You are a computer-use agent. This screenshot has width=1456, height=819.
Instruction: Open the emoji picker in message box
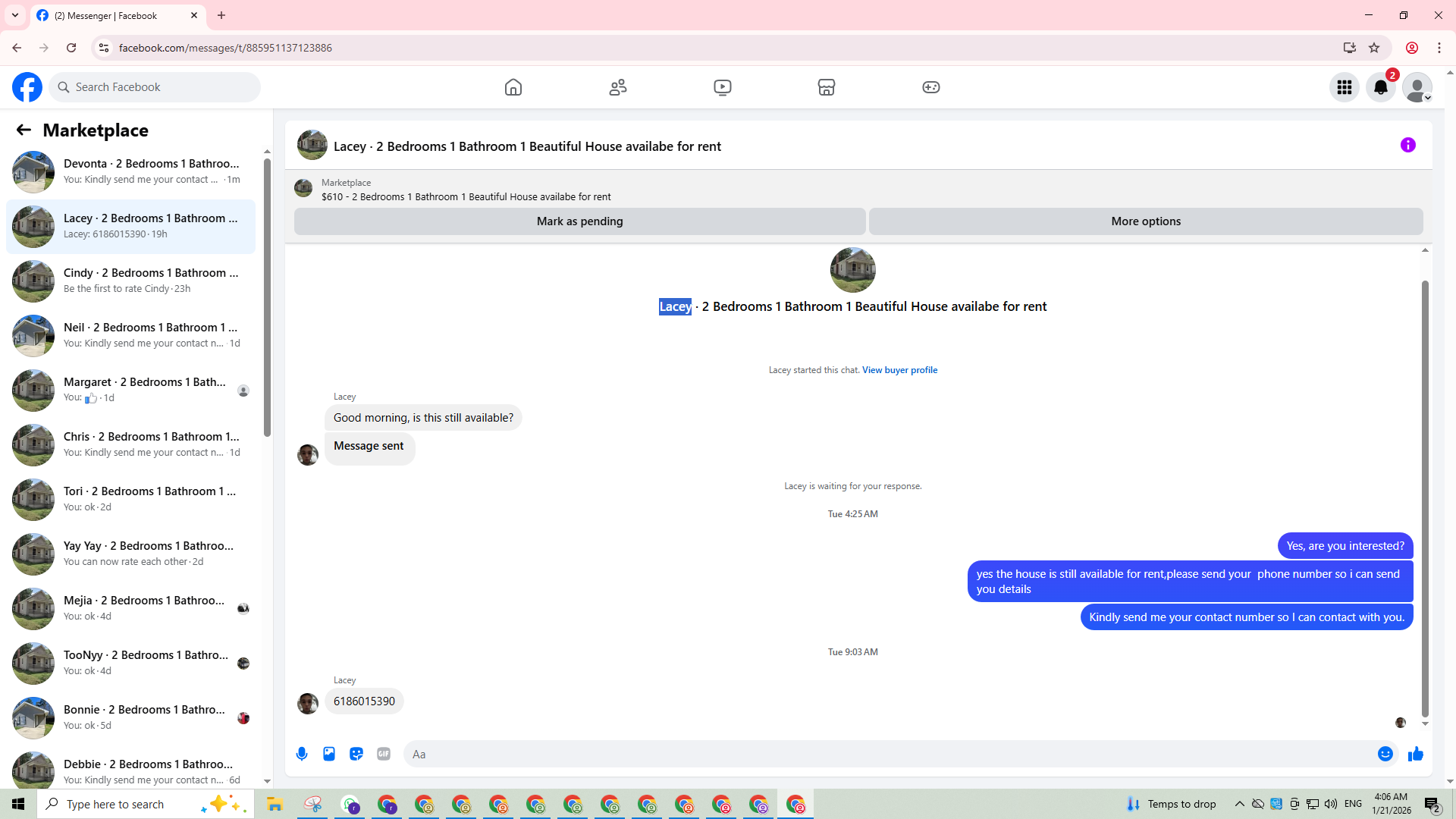click(x=1385, y=754)
